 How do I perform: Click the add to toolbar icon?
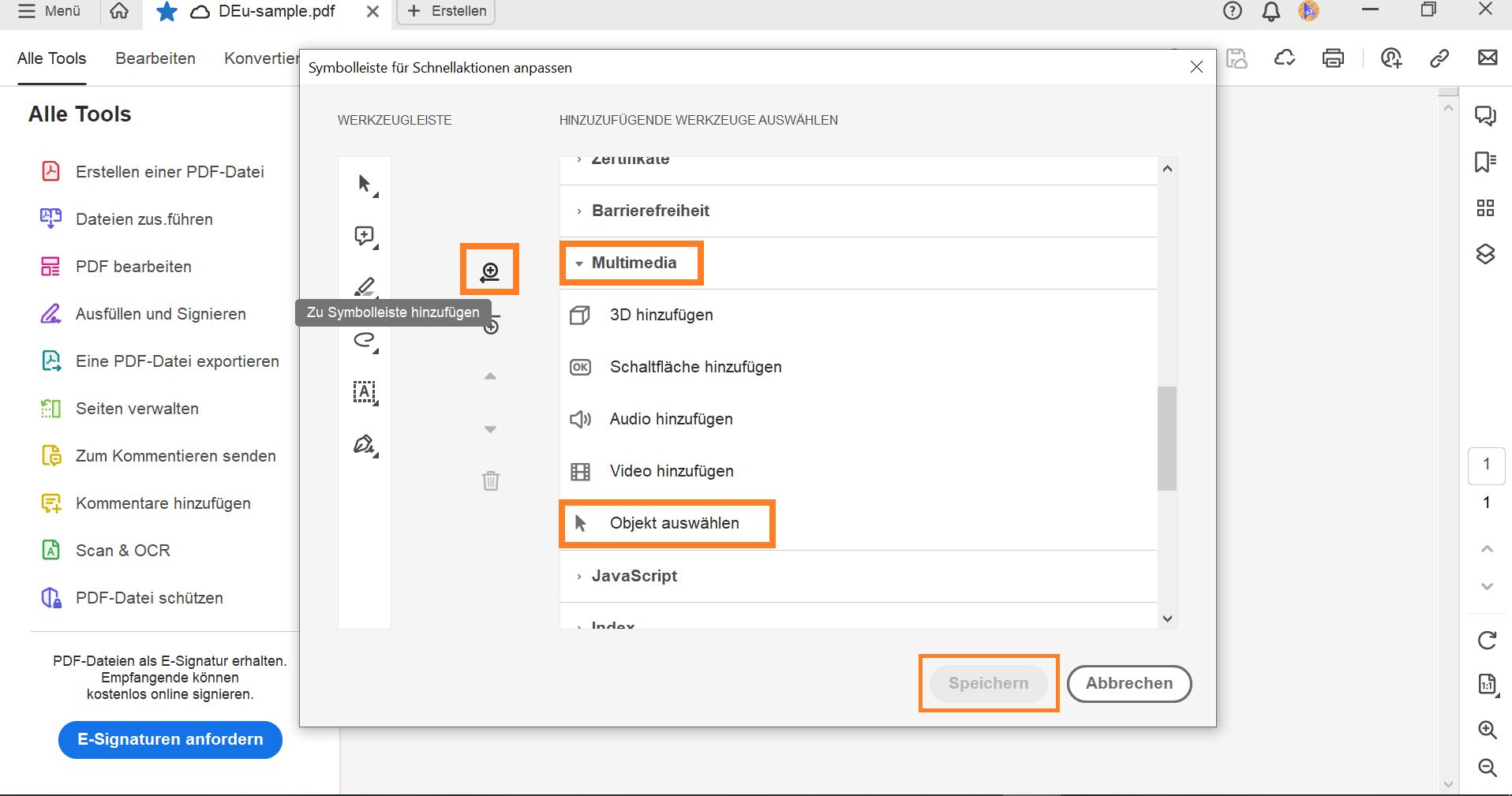490,271
